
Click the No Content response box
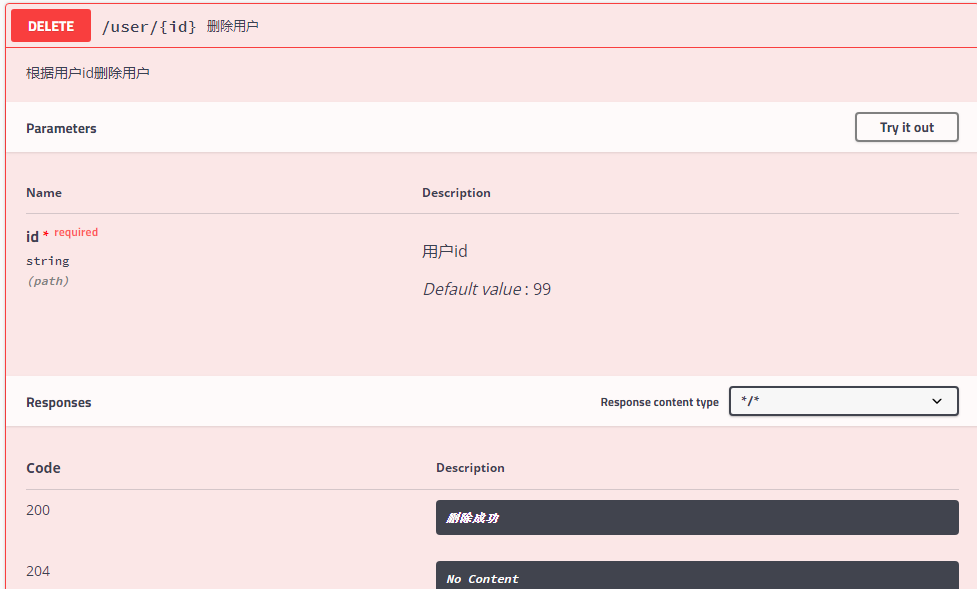pos(697,575)
